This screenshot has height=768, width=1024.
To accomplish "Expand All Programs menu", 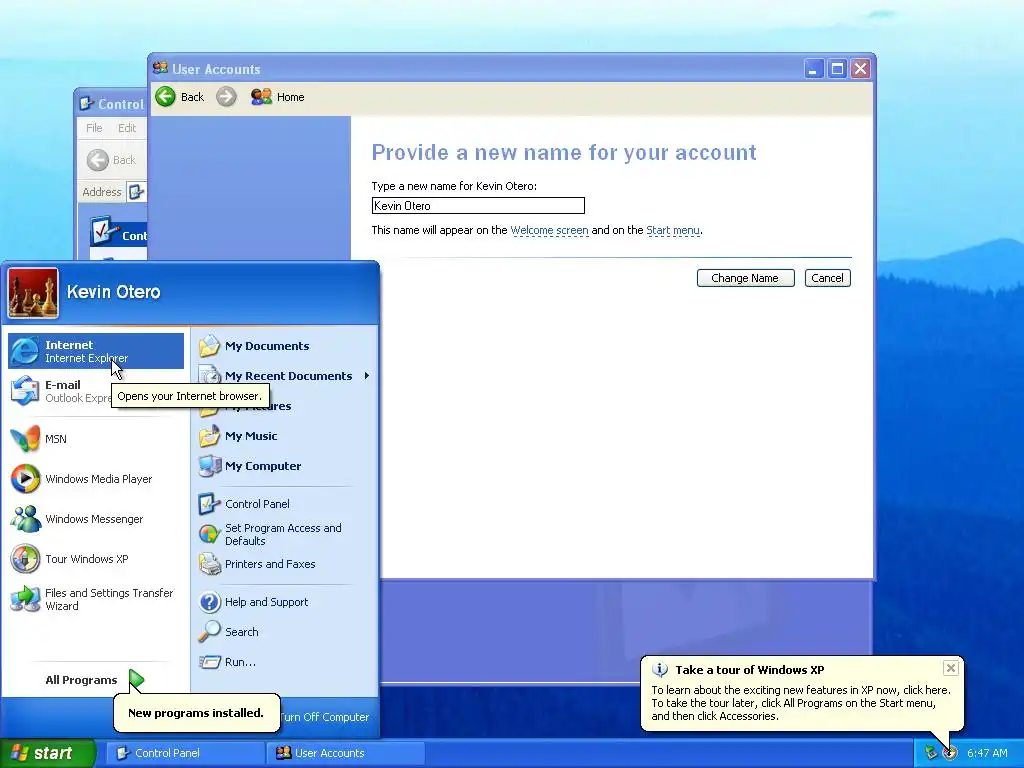I will (95, 680).
